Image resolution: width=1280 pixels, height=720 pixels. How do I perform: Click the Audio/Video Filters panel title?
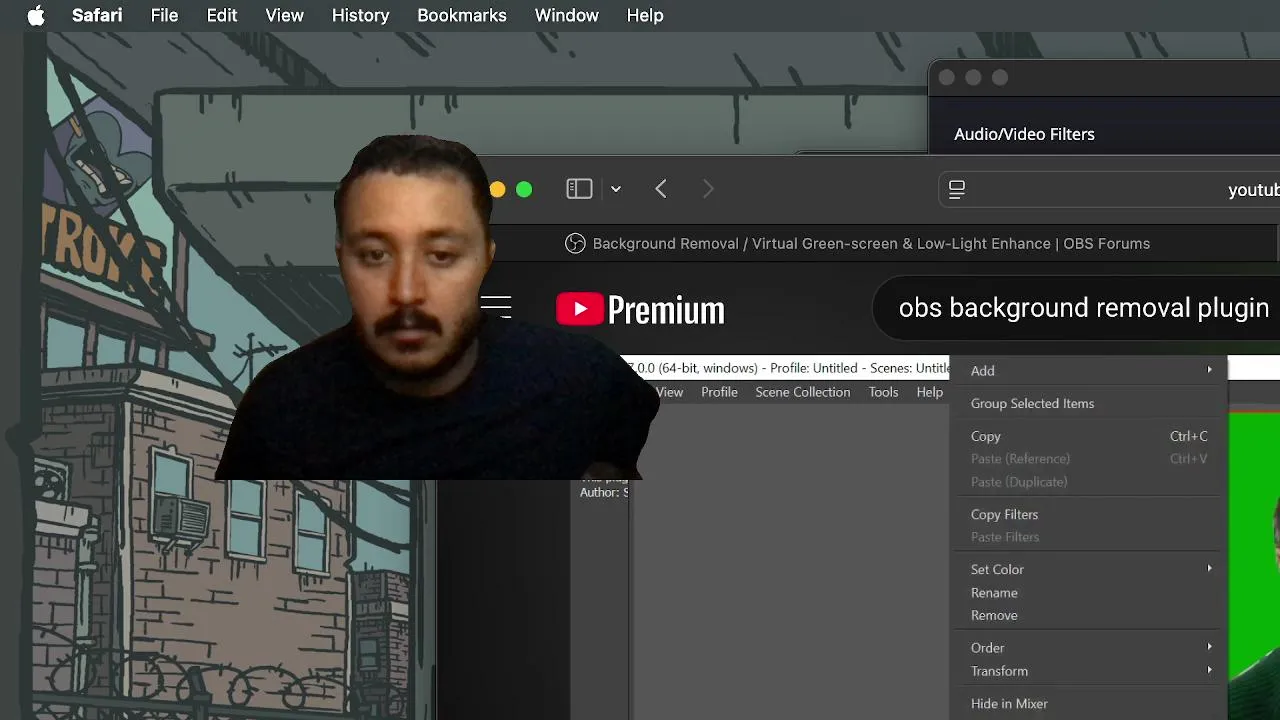coord(1024,134)
